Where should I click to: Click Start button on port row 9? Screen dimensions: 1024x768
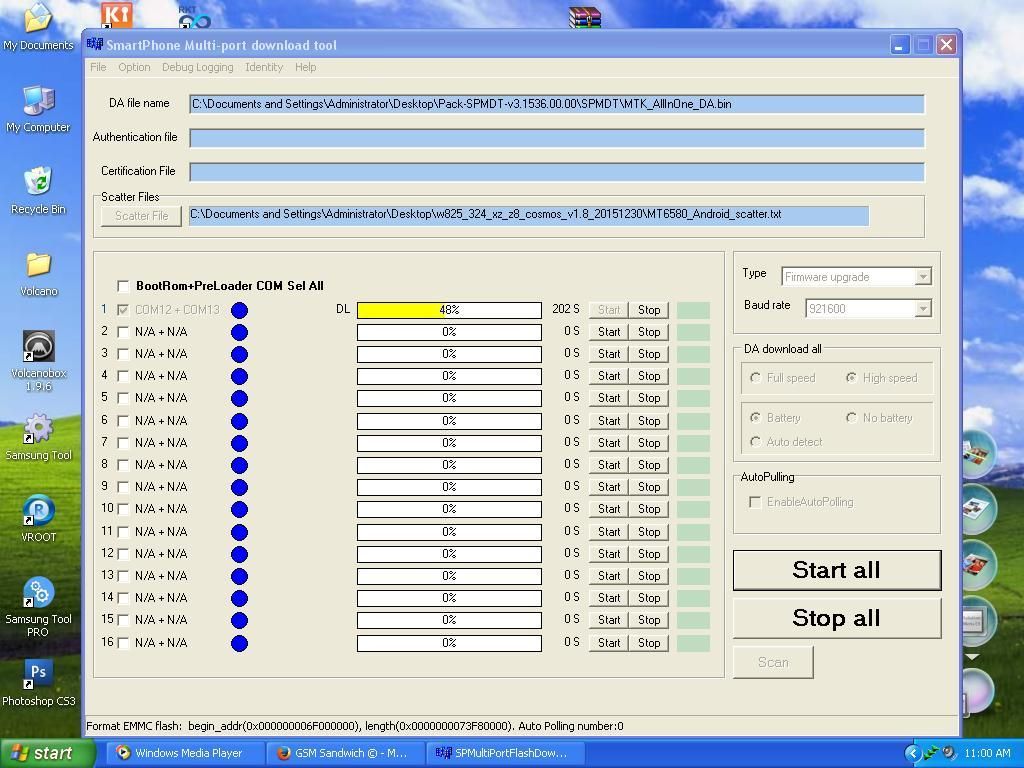pyautogui.click(x=609, y=487)
